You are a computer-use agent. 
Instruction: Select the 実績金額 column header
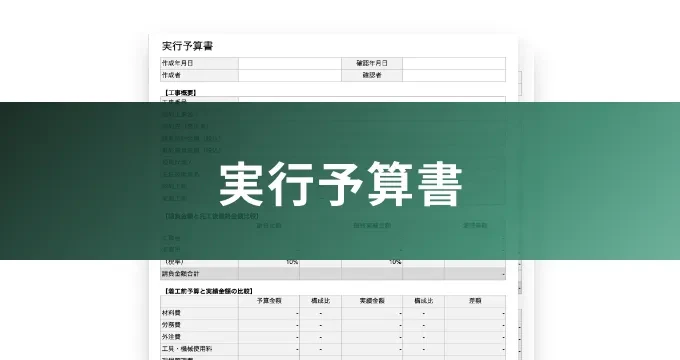point(372,301)
